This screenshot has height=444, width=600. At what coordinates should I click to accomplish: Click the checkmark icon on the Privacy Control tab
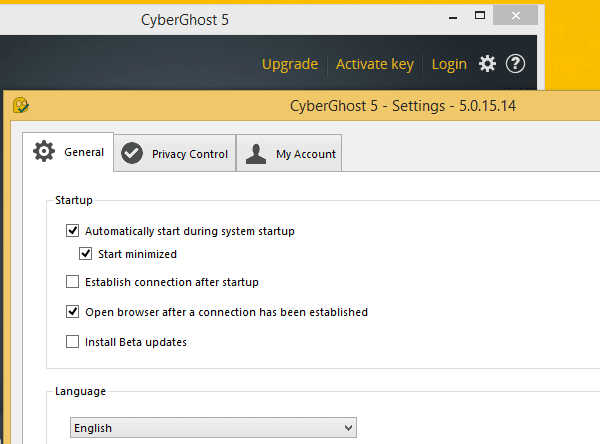pos(132,153)
